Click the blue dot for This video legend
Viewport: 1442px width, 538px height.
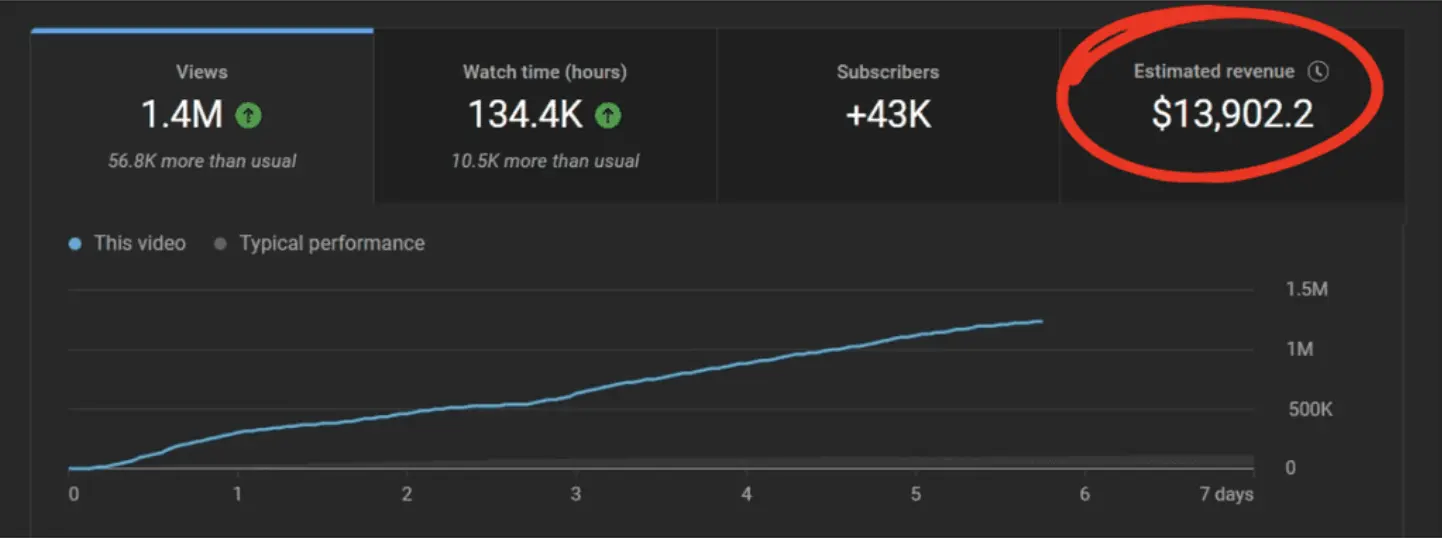(x=75, y=244)
